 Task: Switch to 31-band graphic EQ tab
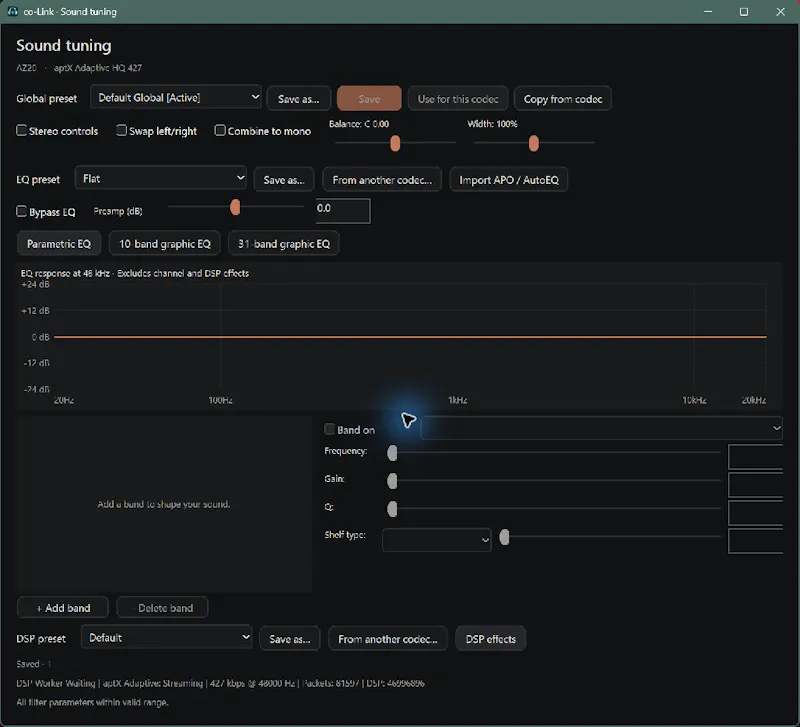click(x=284, y=244)
